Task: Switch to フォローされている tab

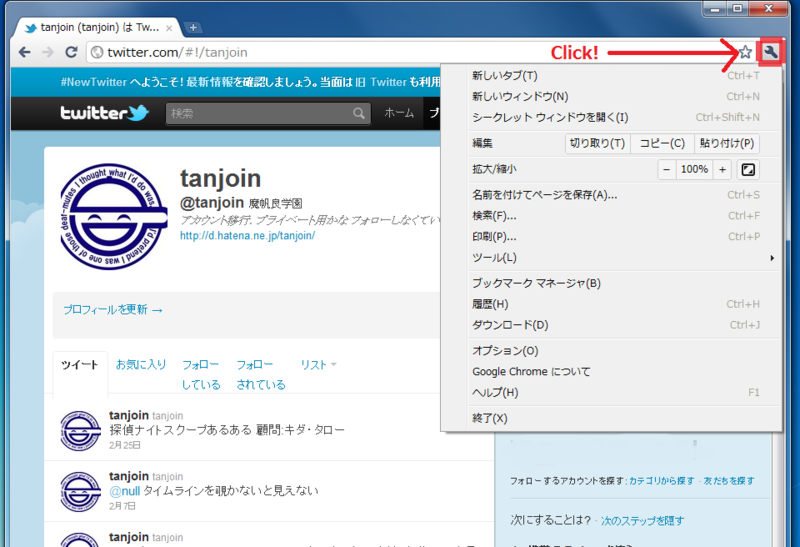Action: point(261,375)
